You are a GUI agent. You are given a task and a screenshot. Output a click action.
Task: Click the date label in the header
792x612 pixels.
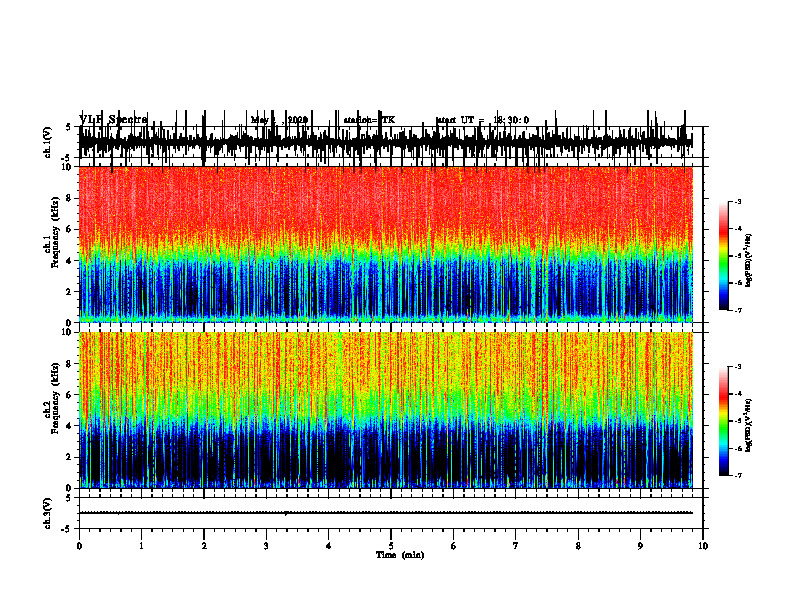tap(279, 120)
